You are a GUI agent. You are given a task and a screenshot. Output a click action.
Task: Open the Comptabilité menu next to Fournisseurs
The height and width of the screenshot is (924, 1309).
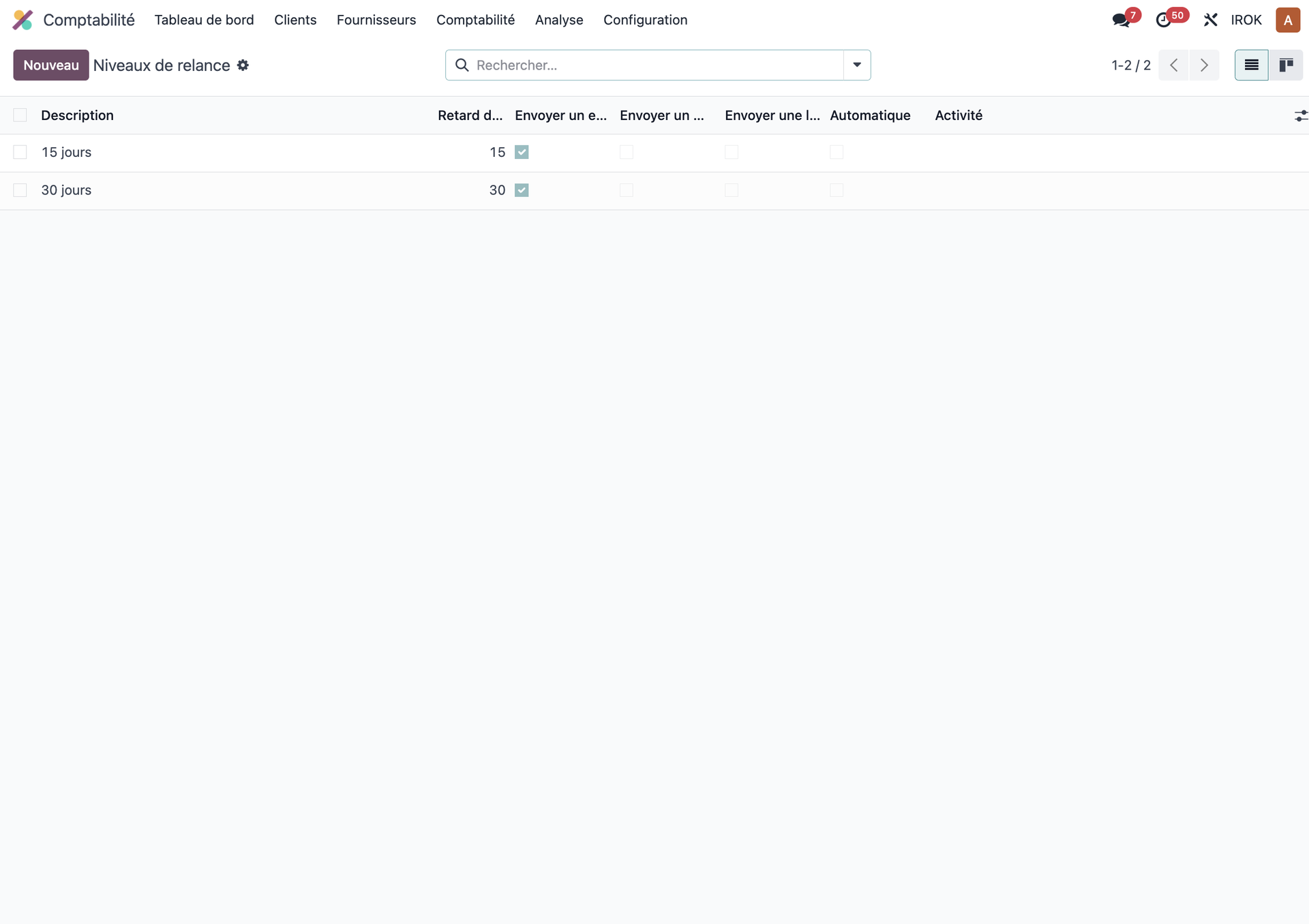(x=475, y=20)
